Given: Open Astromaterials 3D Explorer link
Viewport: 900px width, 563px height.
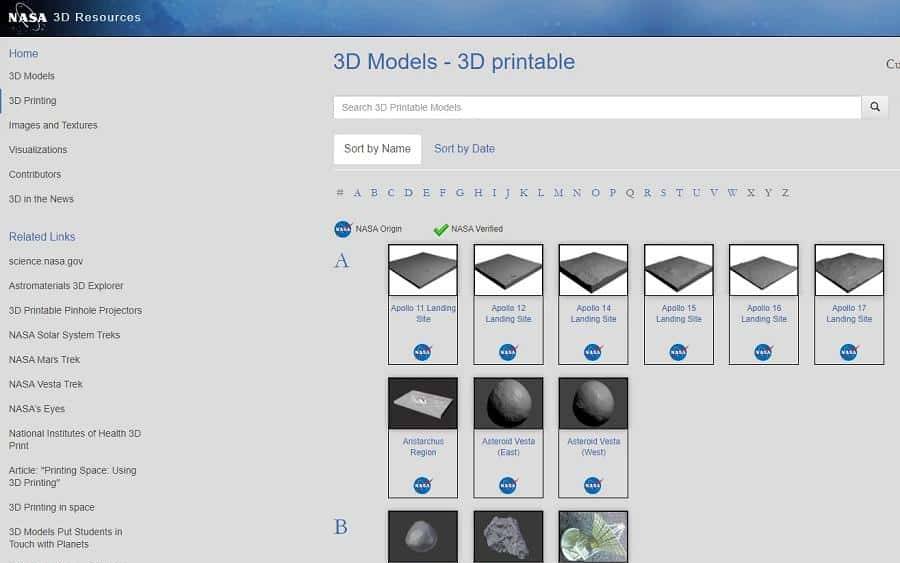Looking at the screenshot, I should (66, 286).
